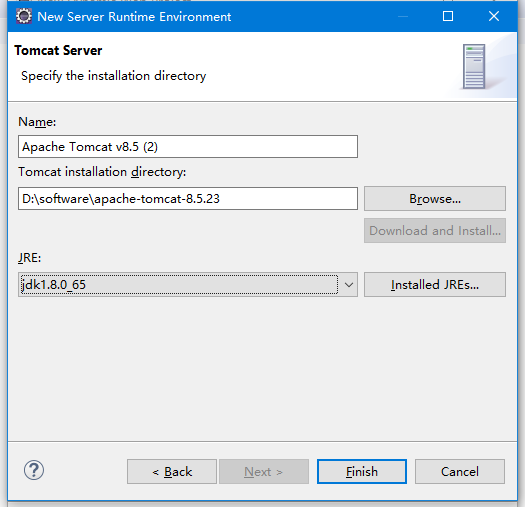The height and width of the screenshot is (507, 525).
Task: Open help via the question mark icon
Action: (x=33, y=470)
